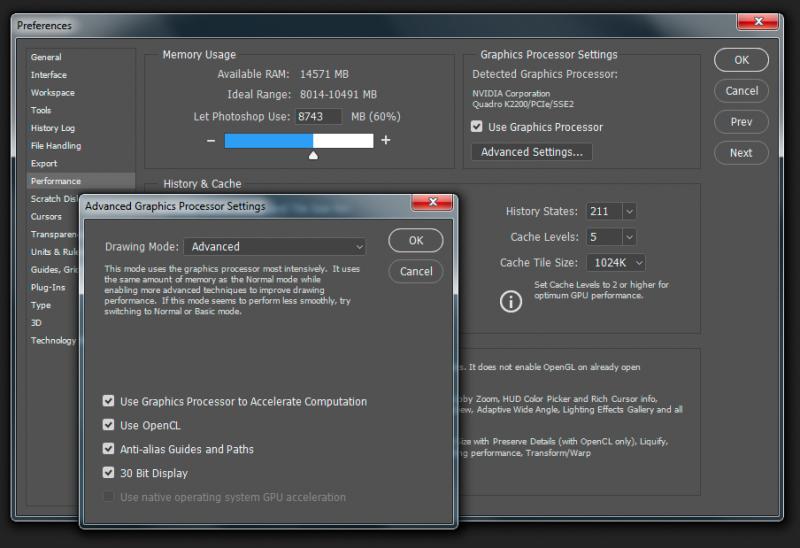Click Cancel in the Preferences window
Screen dimensions: 800x548
tap(741, 91)
